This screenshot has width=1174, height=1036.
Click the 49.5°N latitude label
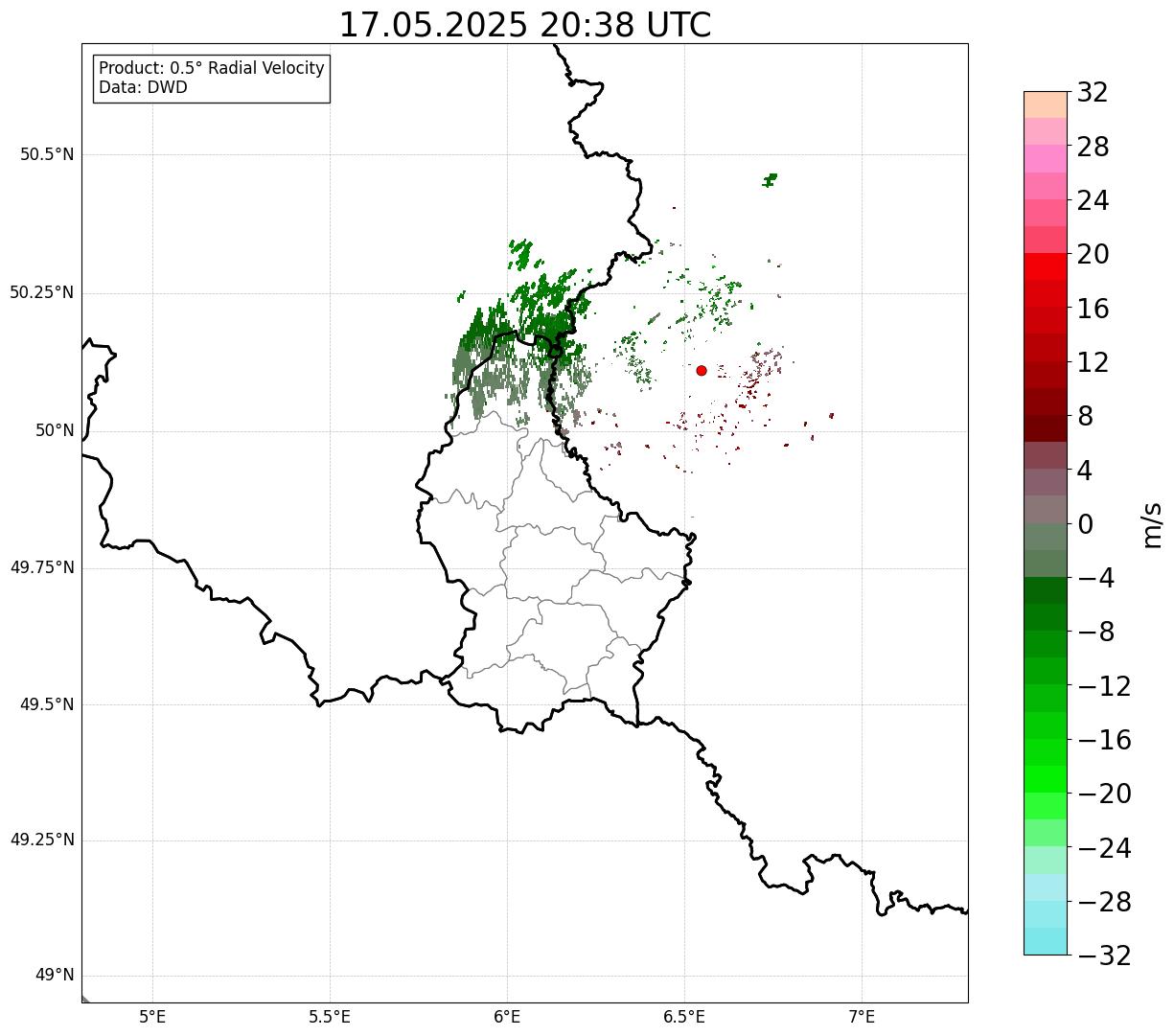47,704
